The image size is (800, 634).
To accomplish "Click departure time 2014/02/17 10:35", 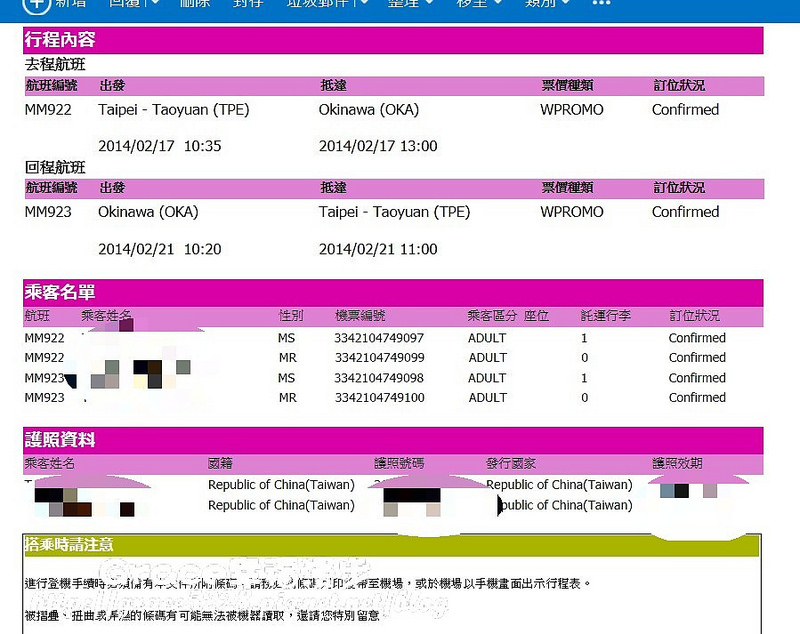I will point(160,146).
